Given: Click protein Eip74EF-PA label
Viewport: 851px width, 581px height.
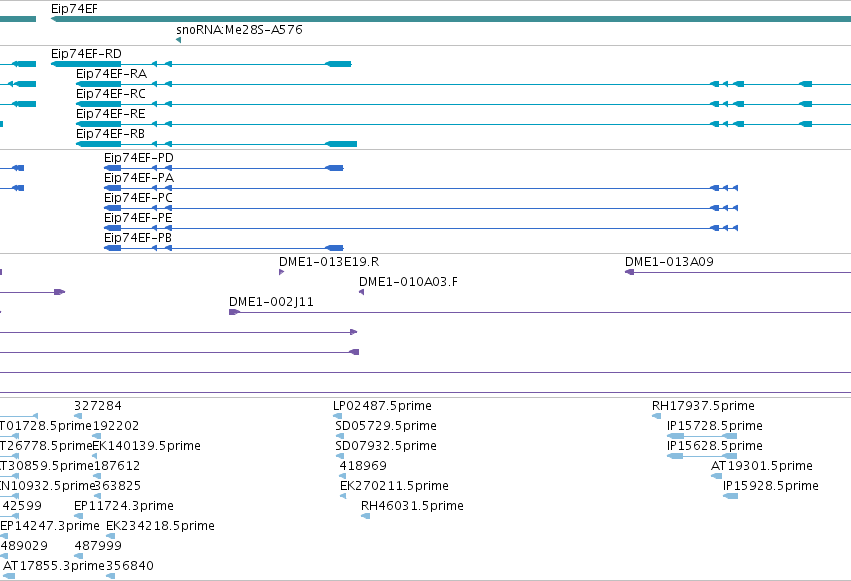Looking at the screenshot, I should [139, 178].
